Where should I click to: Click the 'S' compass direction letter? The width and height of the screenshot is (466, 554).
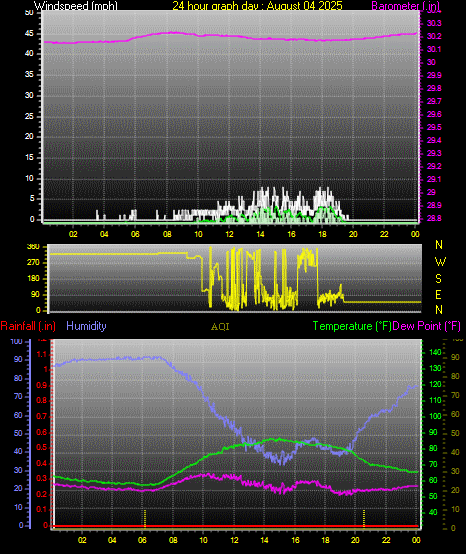[x=438, y=279]
